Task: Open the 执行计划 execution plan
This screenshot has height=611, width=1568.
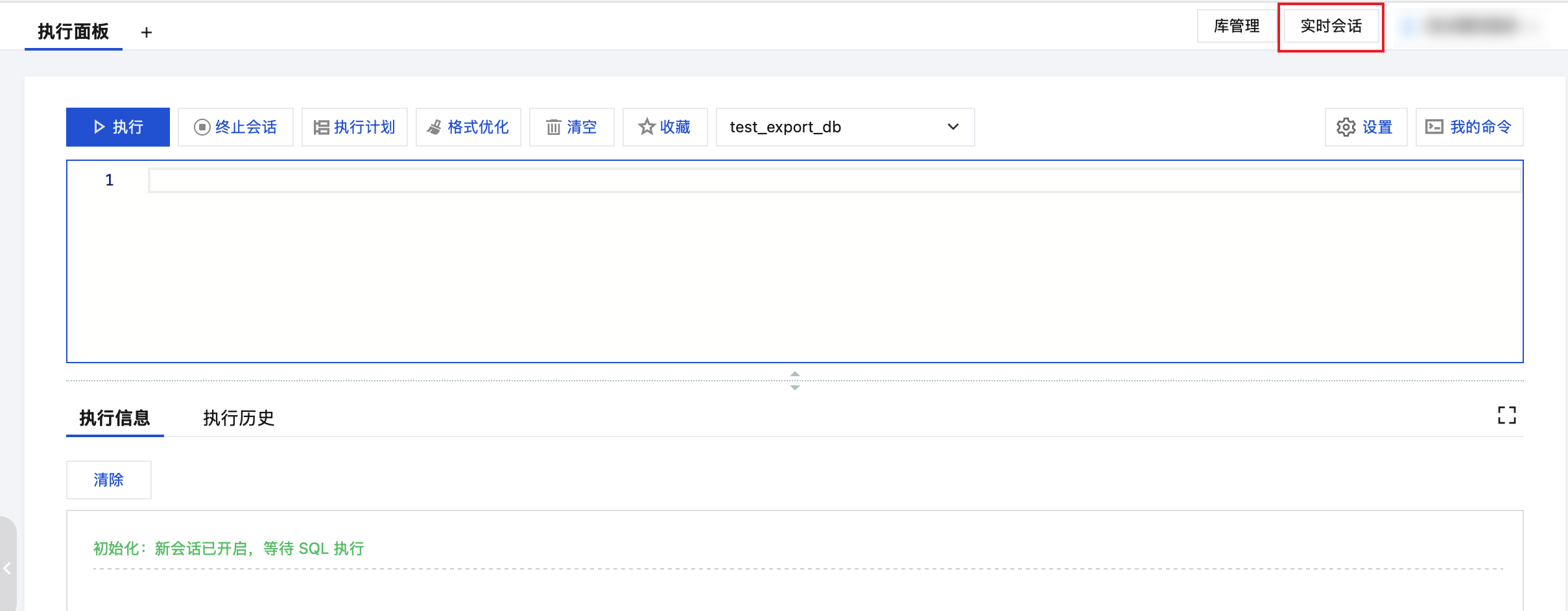Action: click(354, 127)
